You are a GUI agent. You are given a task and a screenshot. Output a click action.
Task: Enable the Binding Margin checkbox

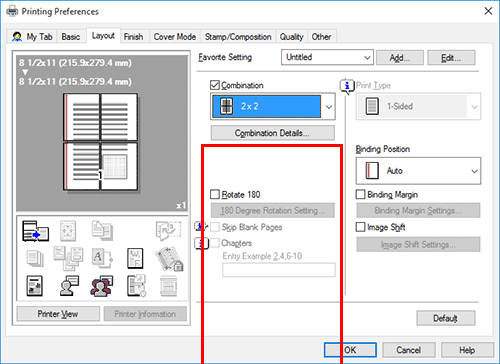click(x=361, y=194)
